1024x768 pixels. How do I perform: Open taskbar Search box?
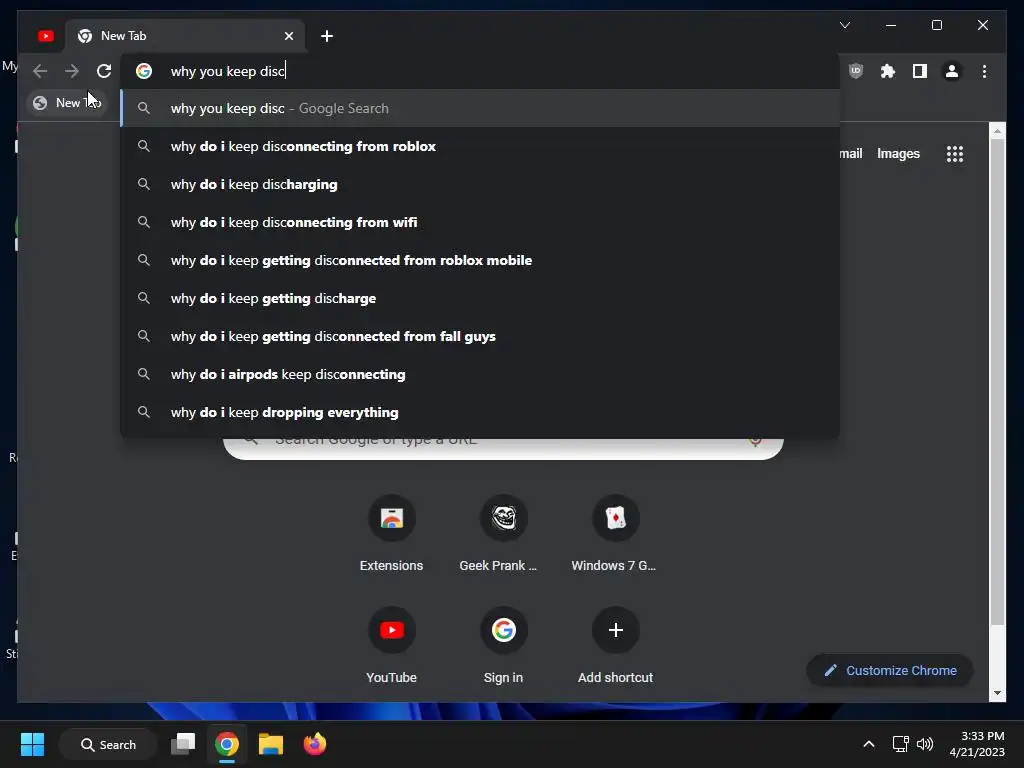(108, 744)
